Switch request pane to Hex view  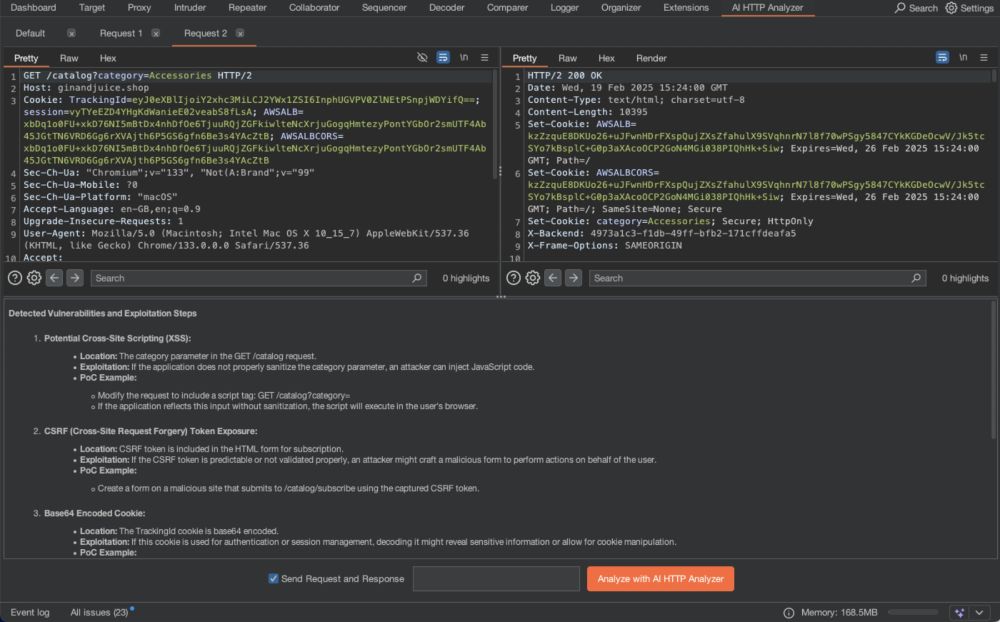click(x=108, y=58)
